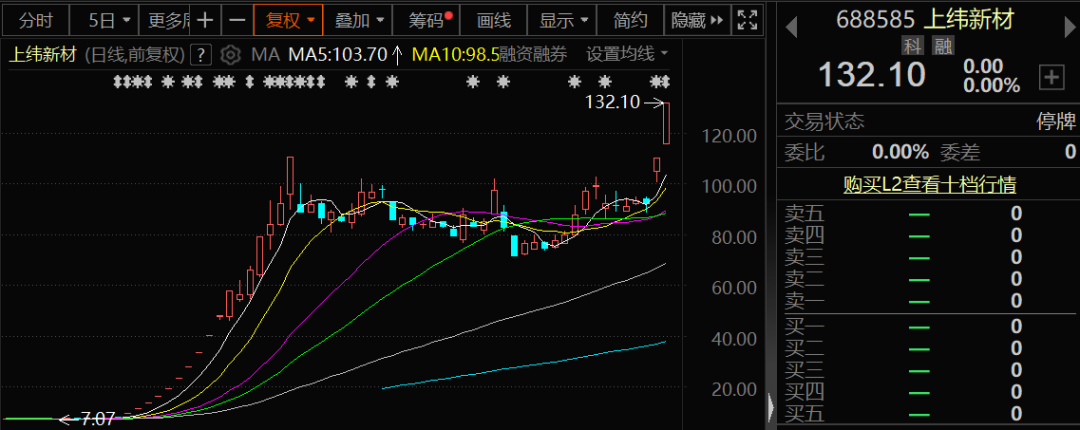This screenshot has width=1080, height=430.
Task: Switch to the 分时 intraday tab
Action: point(35,19)
